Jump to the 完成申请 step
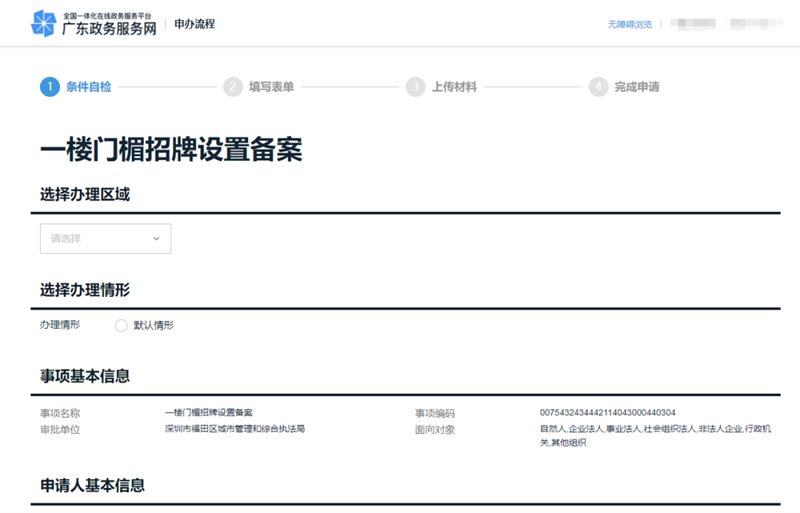Viewport: 800px width, 513px height. click(637, 87)
